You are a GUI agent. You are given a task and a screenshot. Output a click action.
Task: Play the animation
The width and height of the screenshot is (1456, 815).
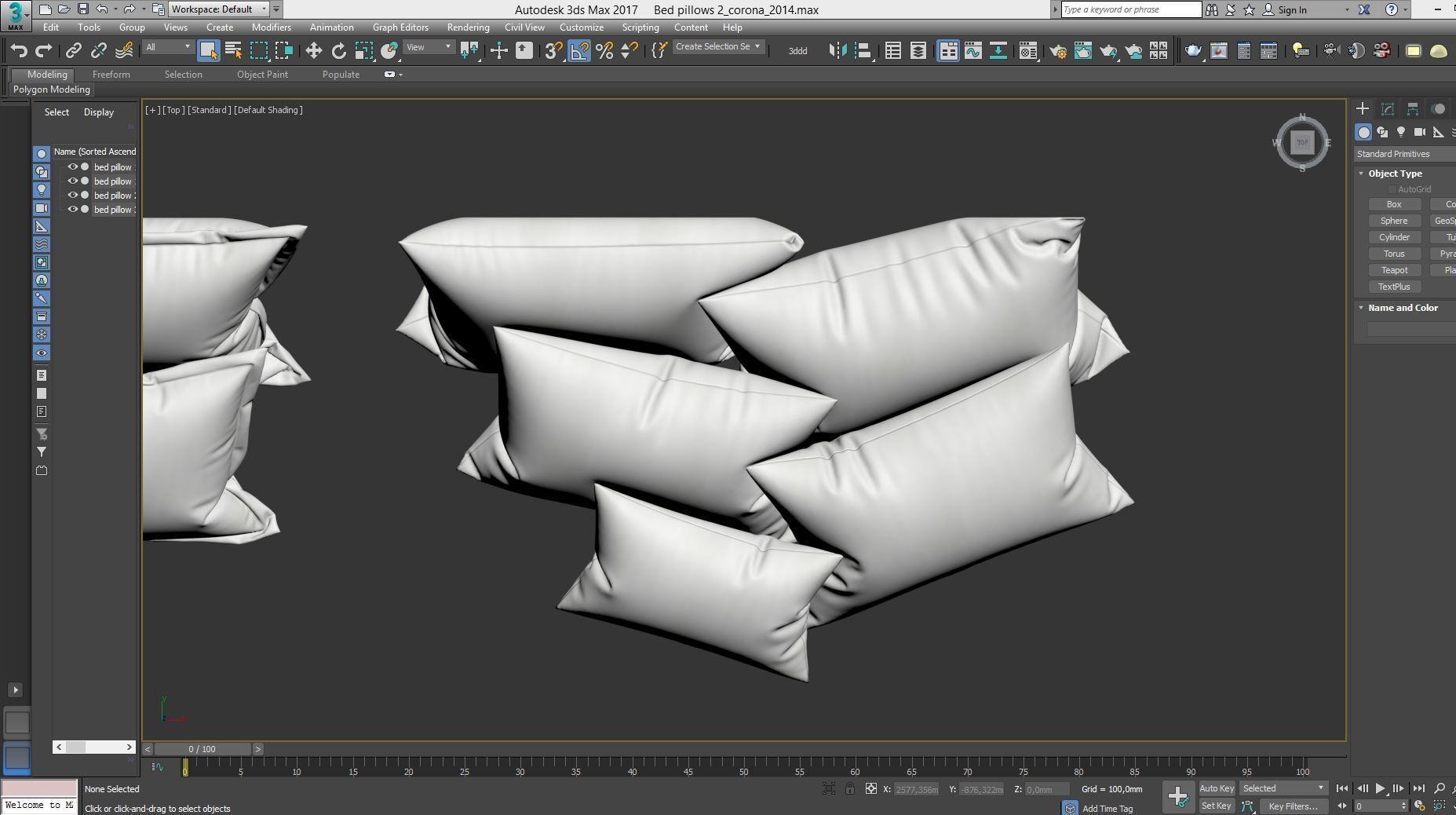click(x=1380, y=788)
